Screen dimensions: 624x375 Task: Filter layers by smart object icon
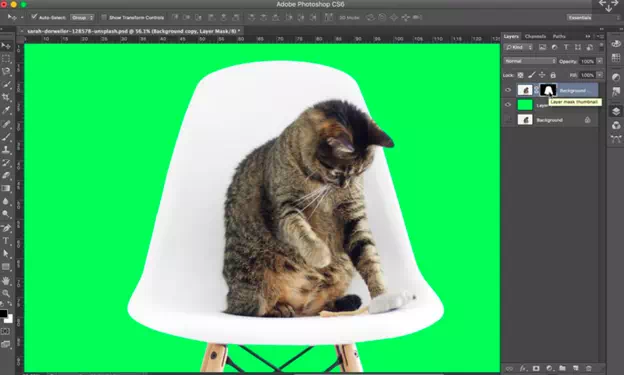tap(590, 47)
